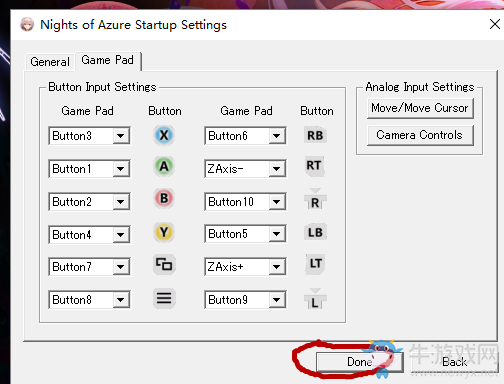Open the Button6 dropdown
504x384 pixels.
pos(276,136)
